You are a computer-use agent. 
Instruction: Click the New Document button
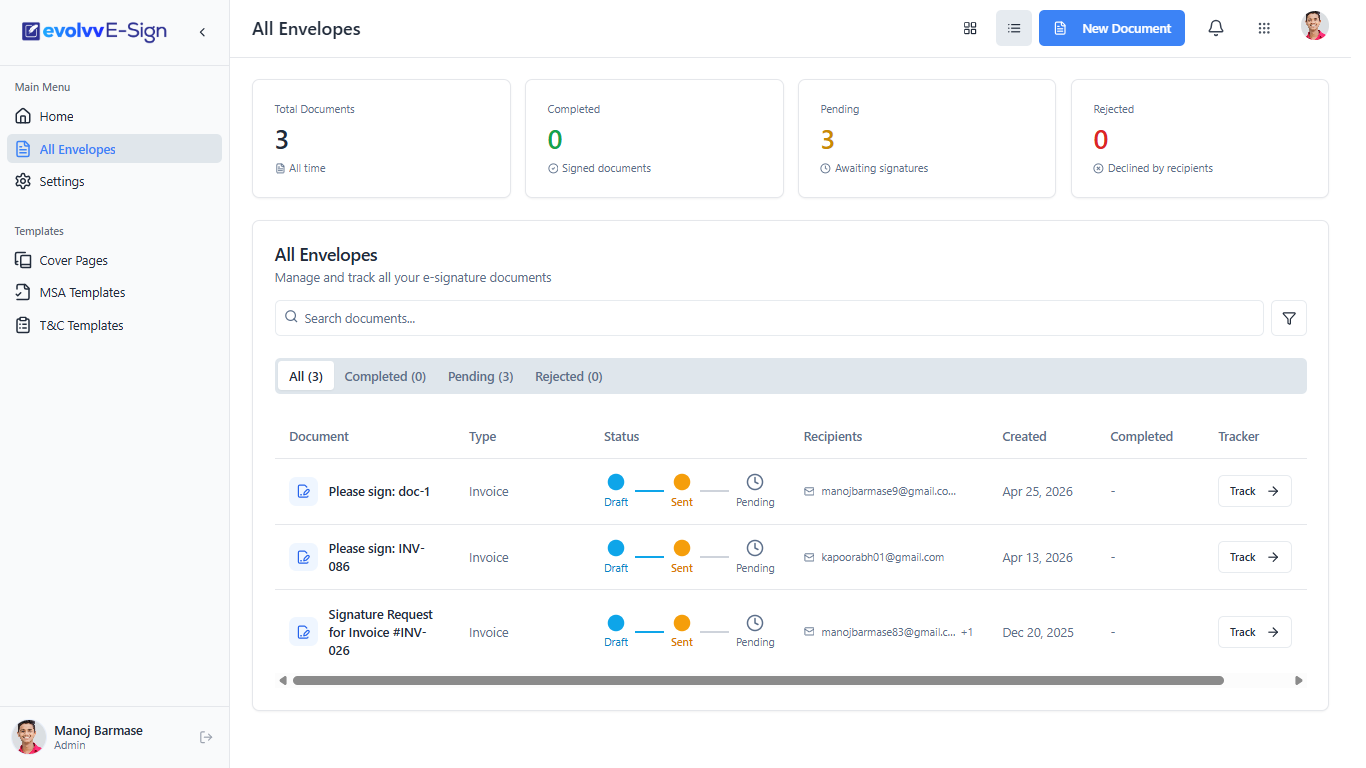[x=1112, y=28]
